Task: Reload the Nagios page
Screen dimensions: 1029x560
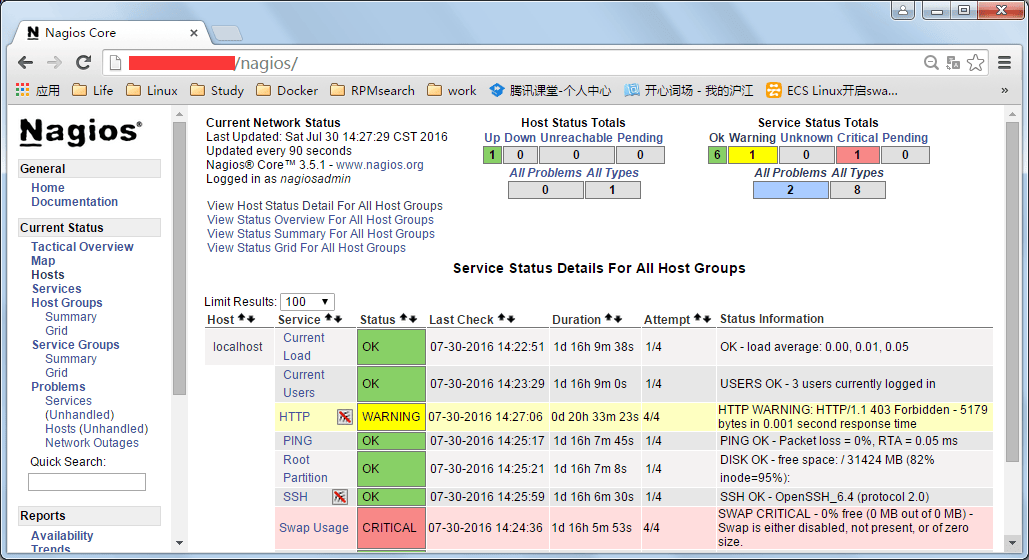Action: click(83, 63)
